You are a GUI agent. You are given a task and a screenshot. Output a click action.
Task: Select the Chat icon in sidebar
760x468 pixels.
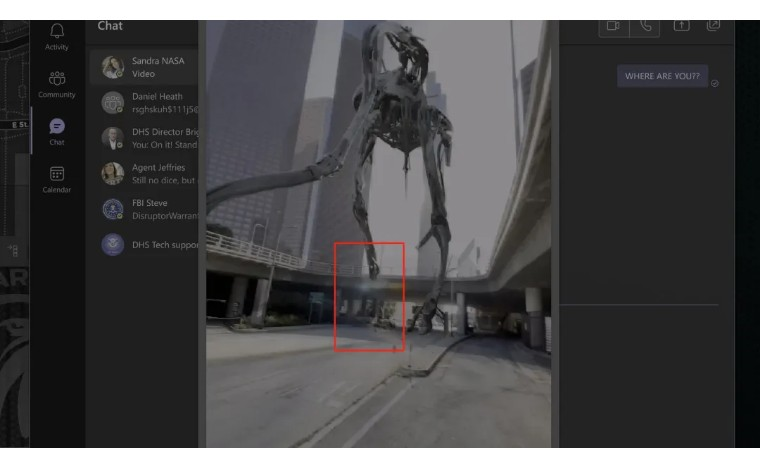(57, 130)
